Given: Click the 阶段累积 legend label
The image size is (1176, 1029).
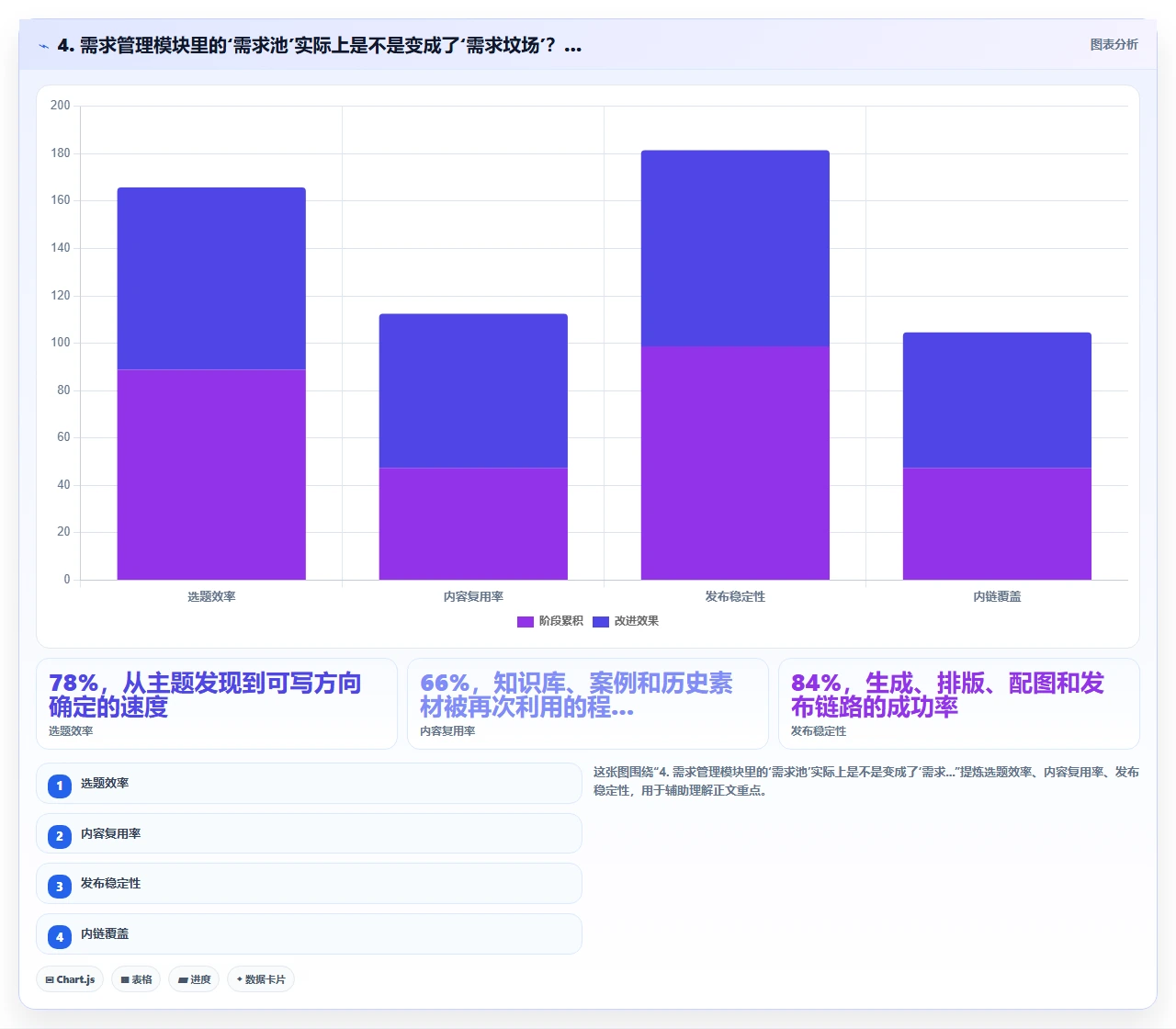Looking at the screenshot, I should pos(560,621).
